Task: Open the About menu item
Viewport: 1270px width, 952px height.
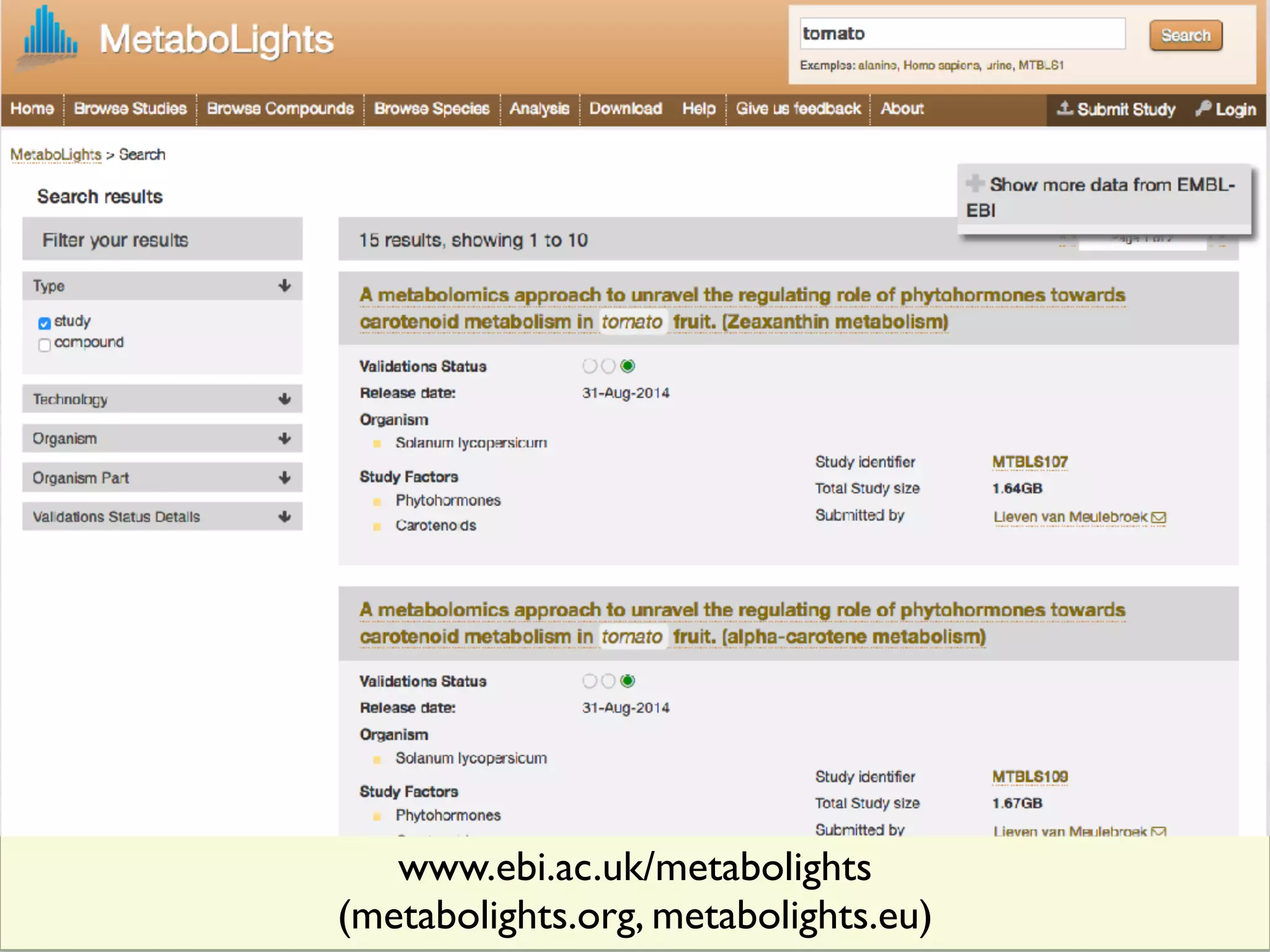Action: pyautogui.click(x=902, y=108)
